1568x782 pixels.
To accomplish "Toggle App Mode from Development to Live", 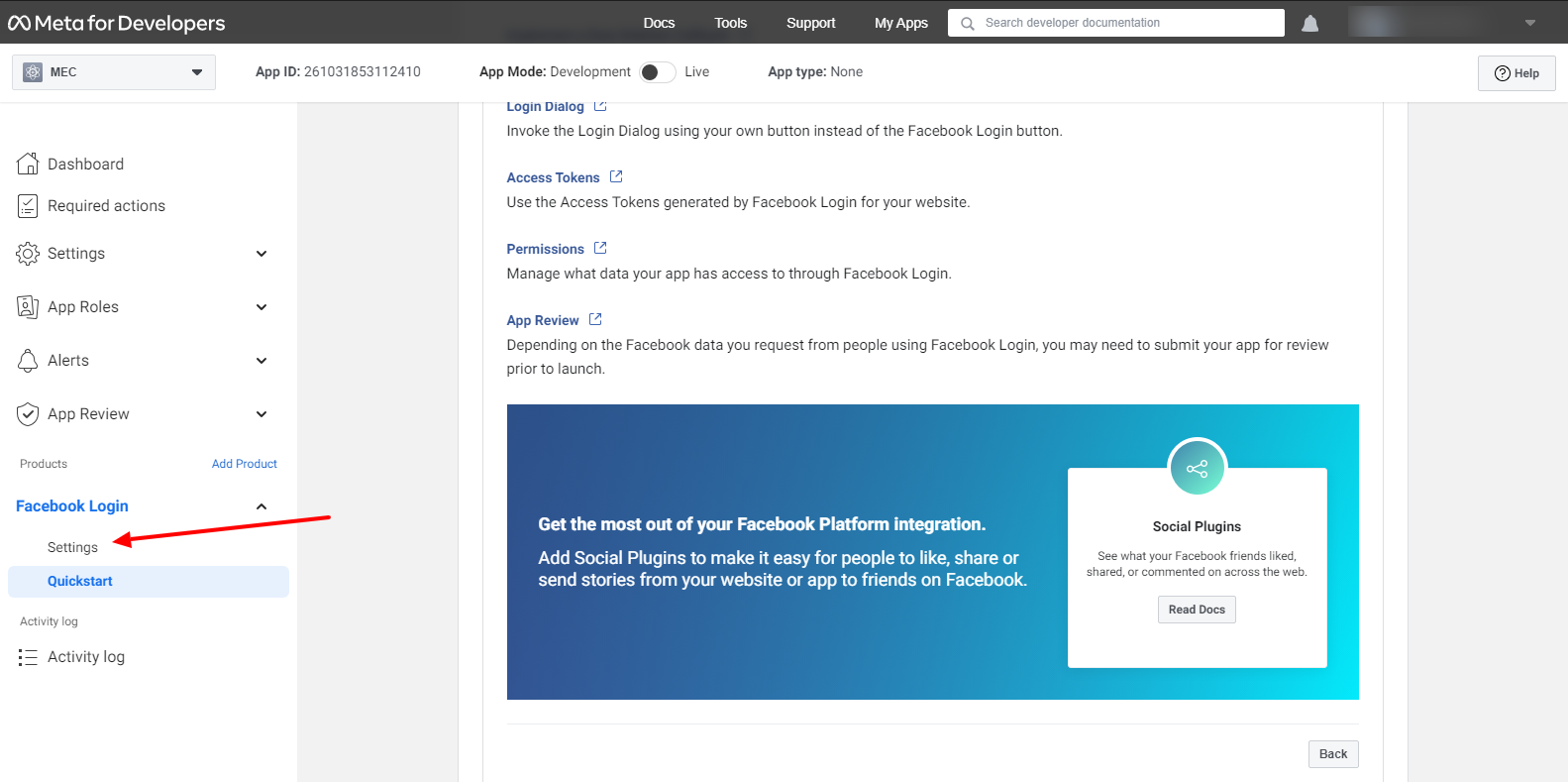I will (658, 72).
